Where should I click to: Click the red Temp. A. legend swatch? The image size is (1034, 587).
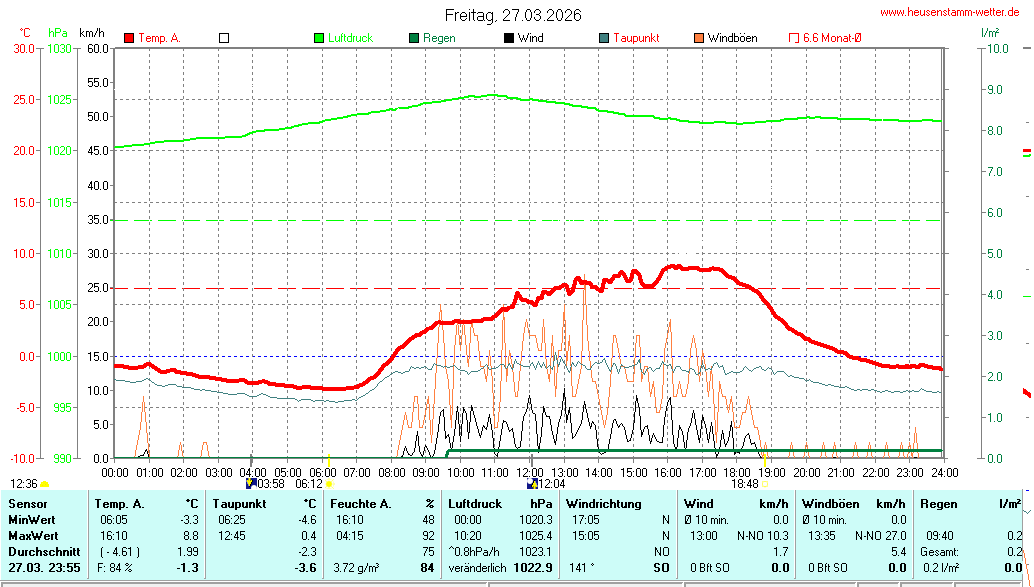pyautogui.click(x=129, y=38)
